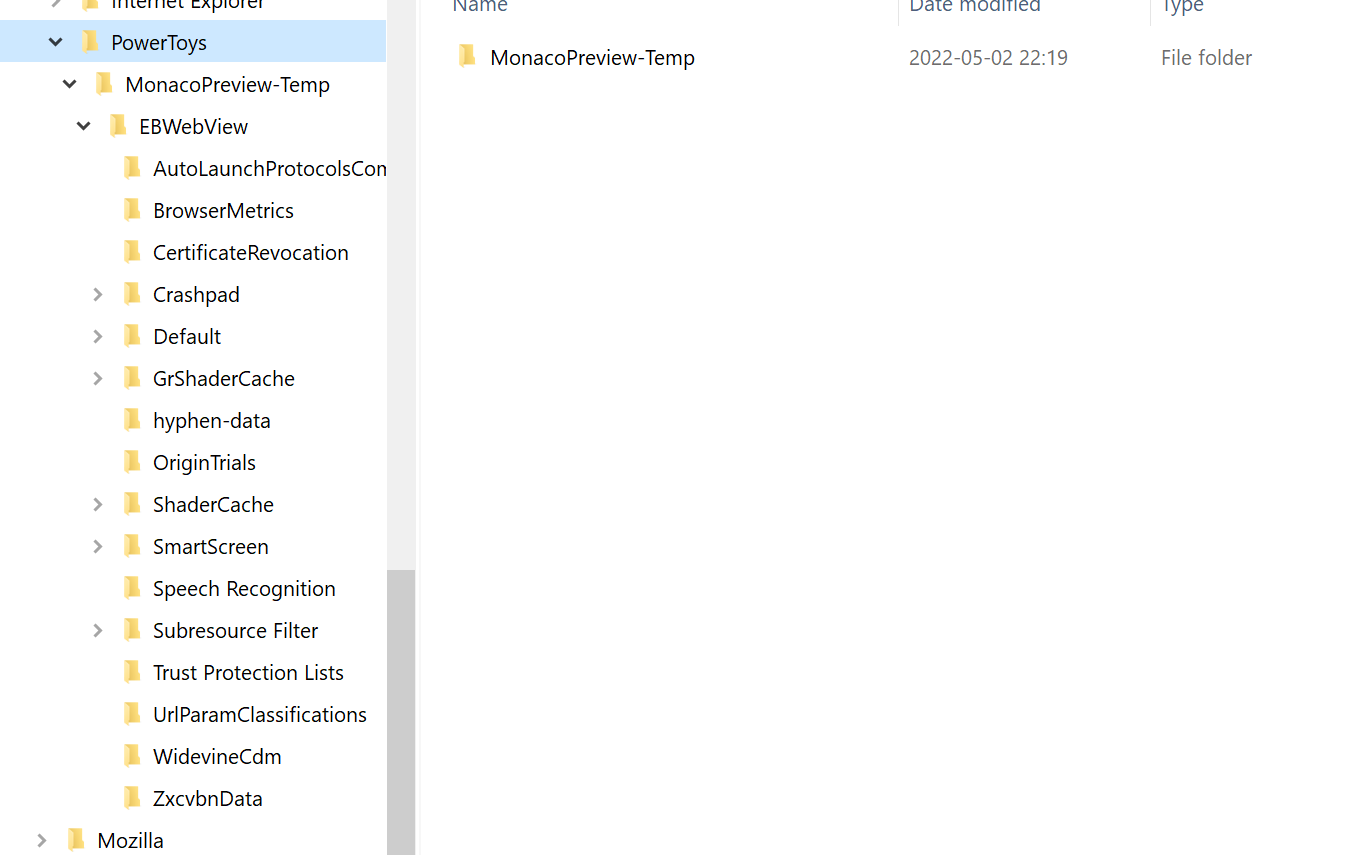The width and height of the screenshot is (1360, 855).
Task: Expand the ShaderCache folder node
Action: 98,504
